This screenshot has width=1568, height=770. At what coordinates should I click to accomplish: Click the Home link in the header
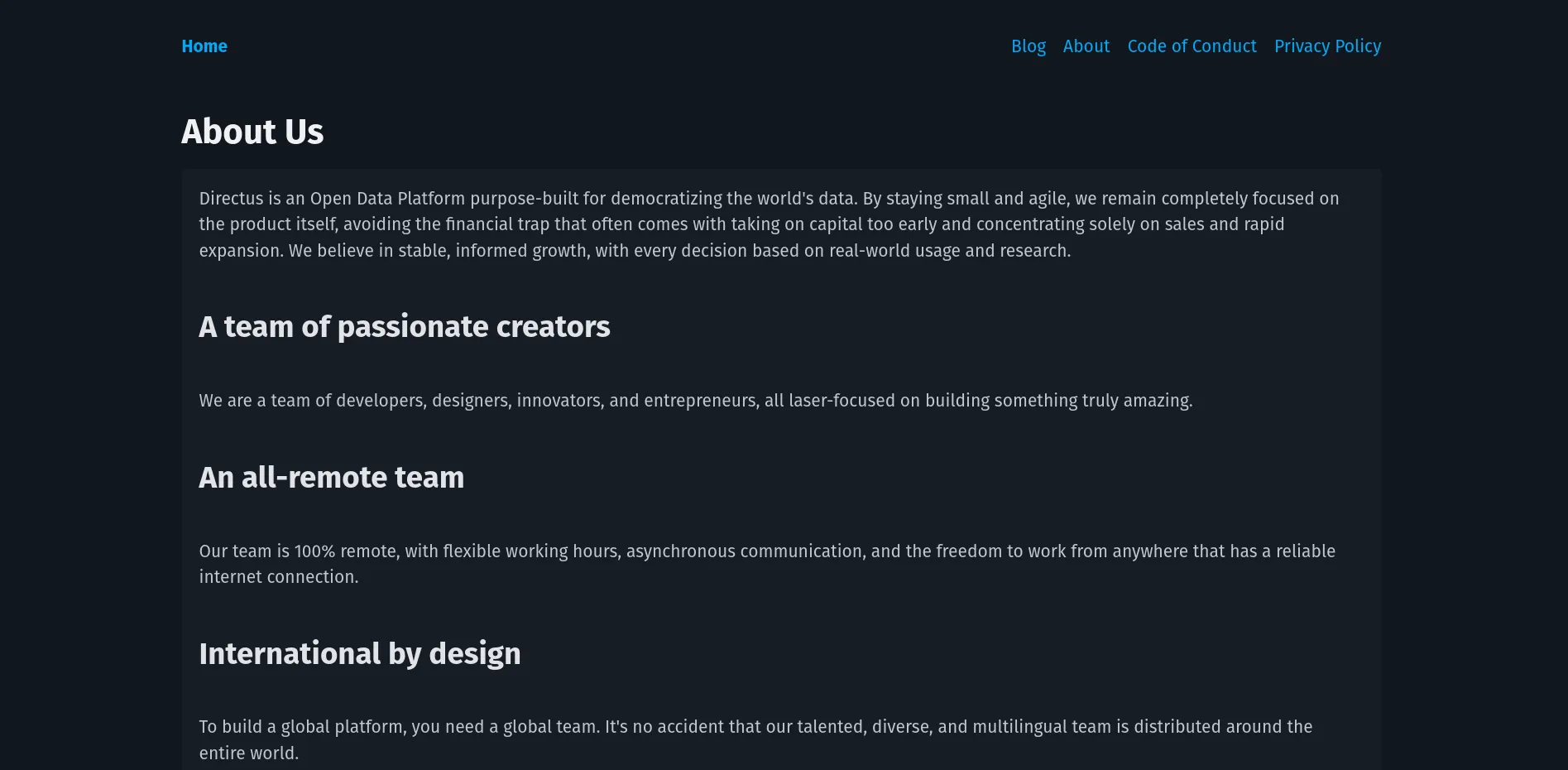coord(204,46)
